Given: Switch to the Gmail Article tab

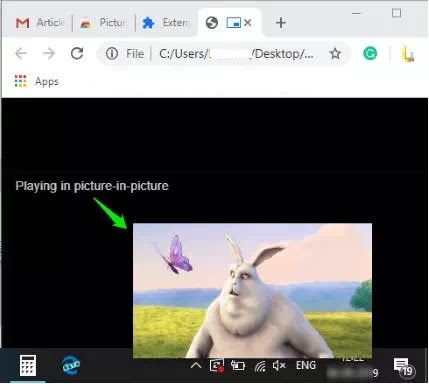Looking at the screenshot, I should [x=40, y=23].
